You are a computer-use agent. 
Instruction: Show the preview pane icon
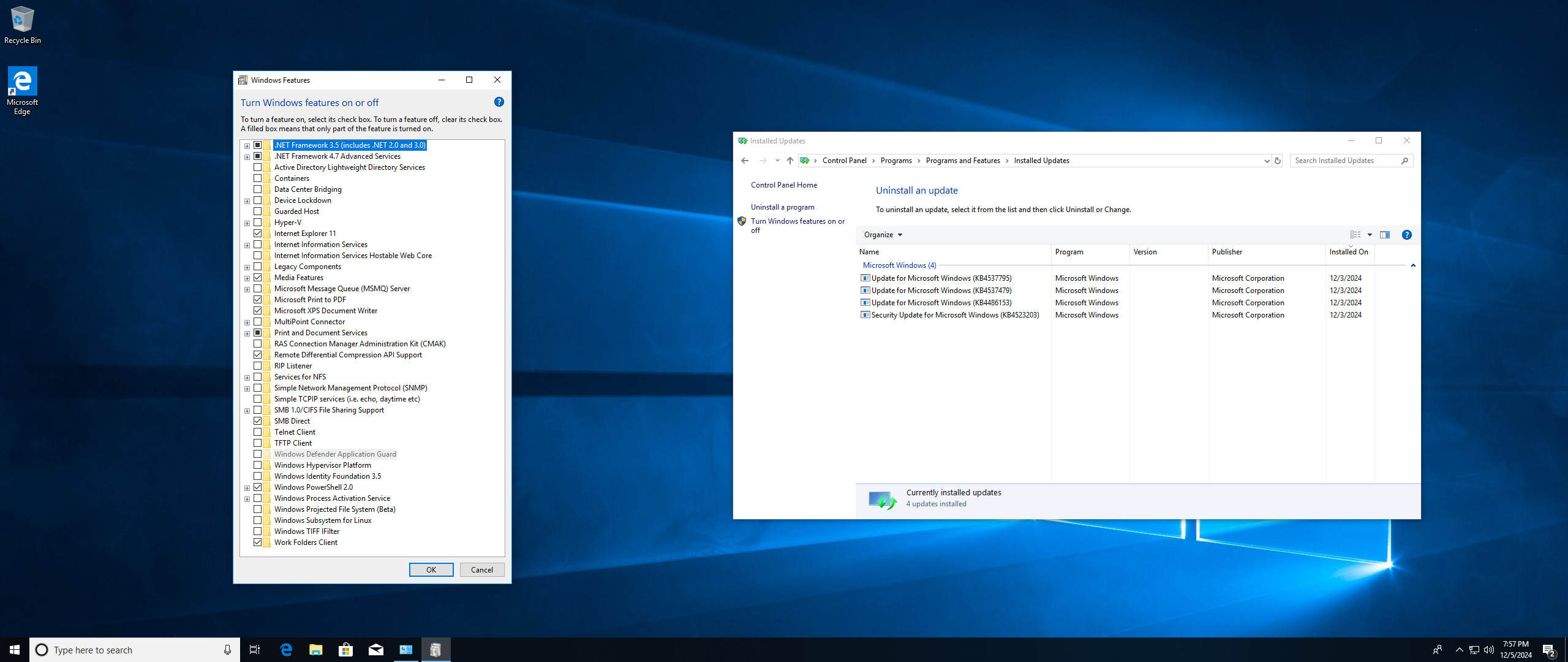point(1385,235)
